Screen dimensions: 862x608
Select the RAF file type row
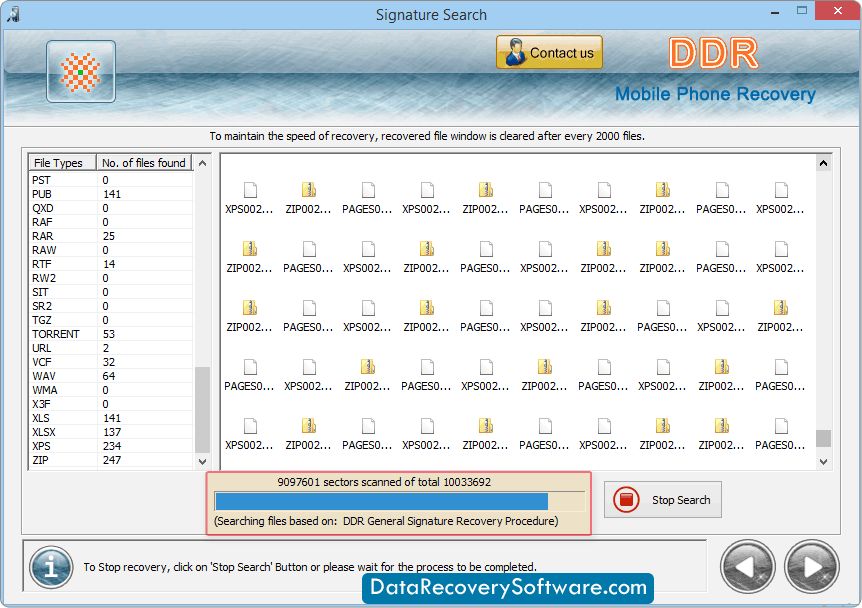tap(111, 222)
